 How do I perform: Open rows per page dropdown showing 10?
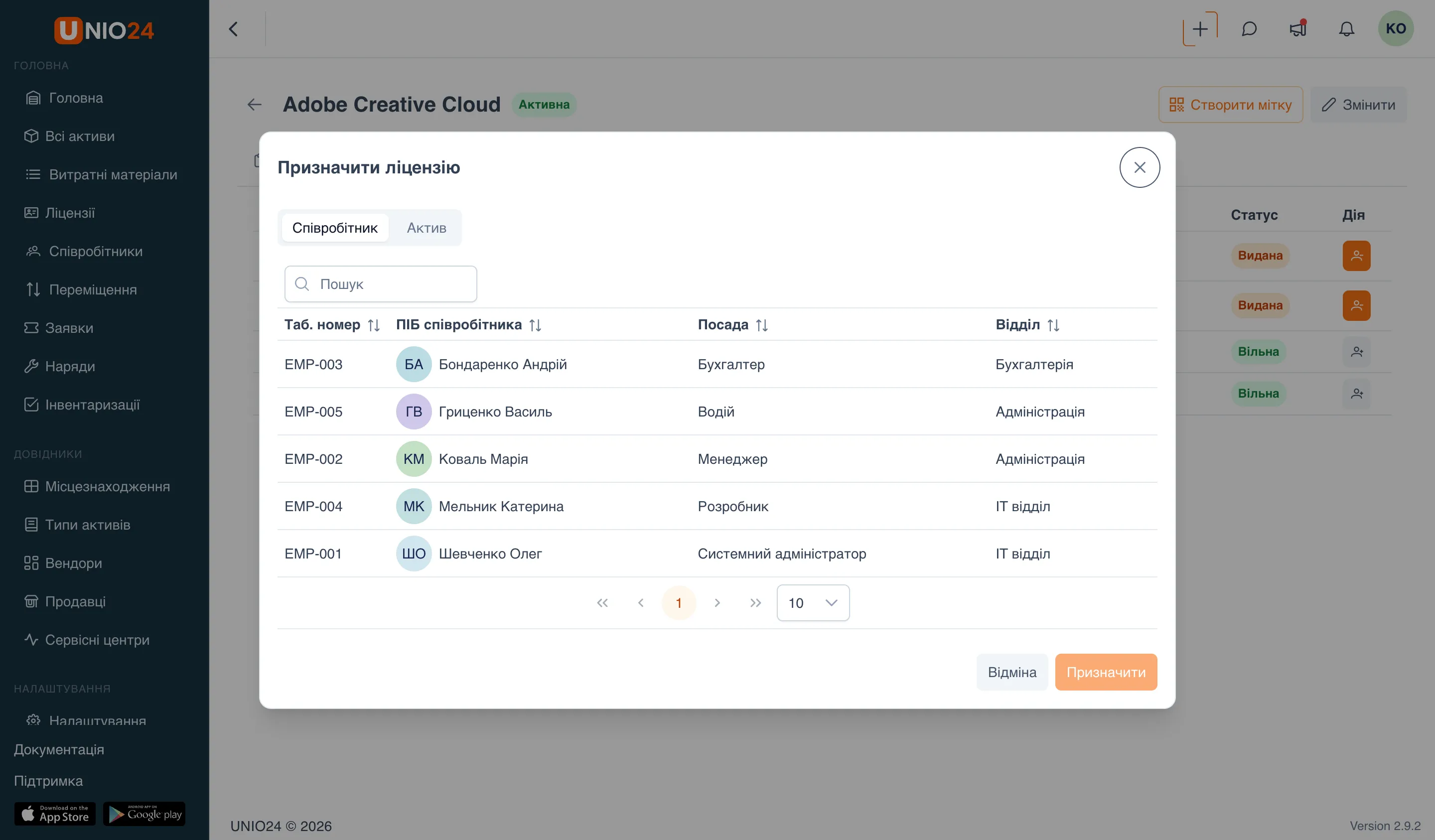[813, 603]
